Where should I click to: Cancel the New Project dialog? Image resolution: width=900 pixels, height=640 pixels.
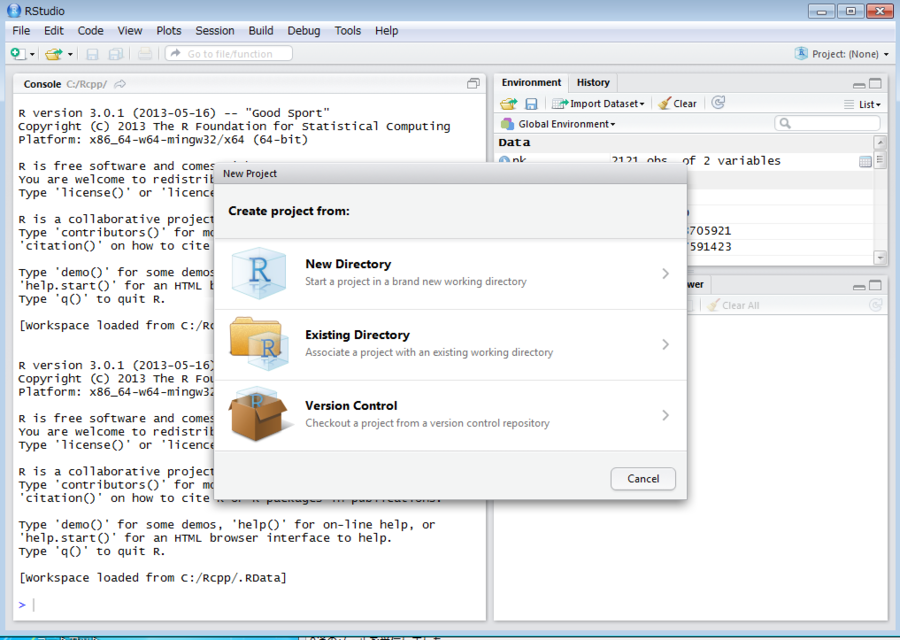click(643, 479)
